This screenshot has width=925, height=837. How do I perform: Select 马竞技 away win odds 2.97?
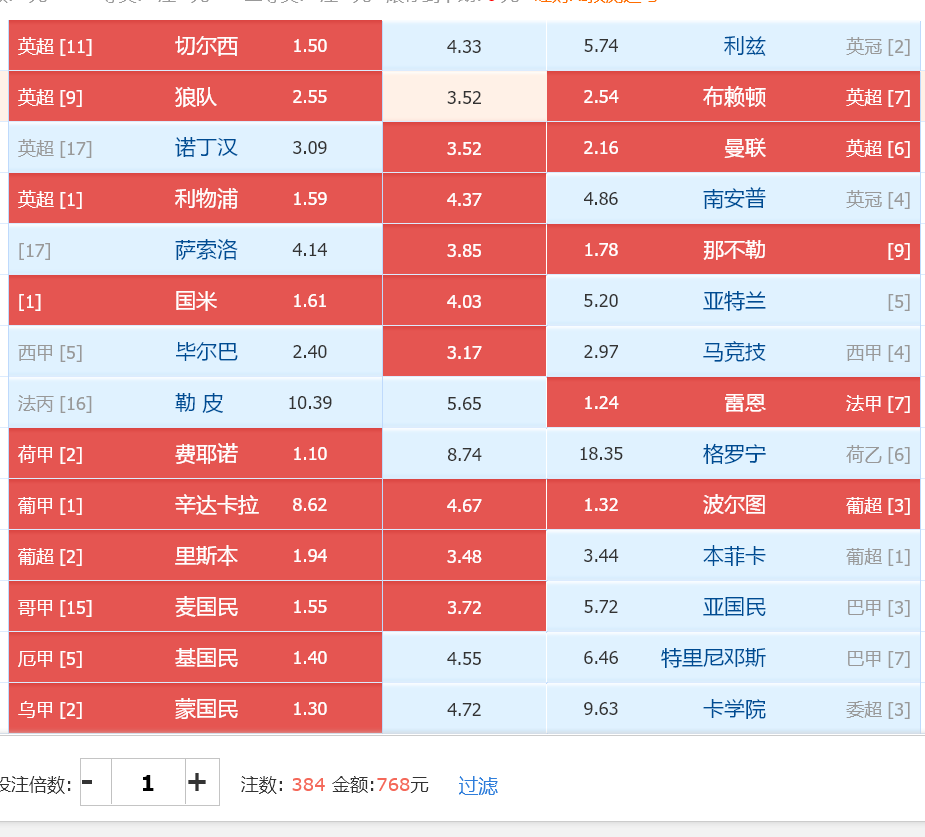click(x=733, y=352)
